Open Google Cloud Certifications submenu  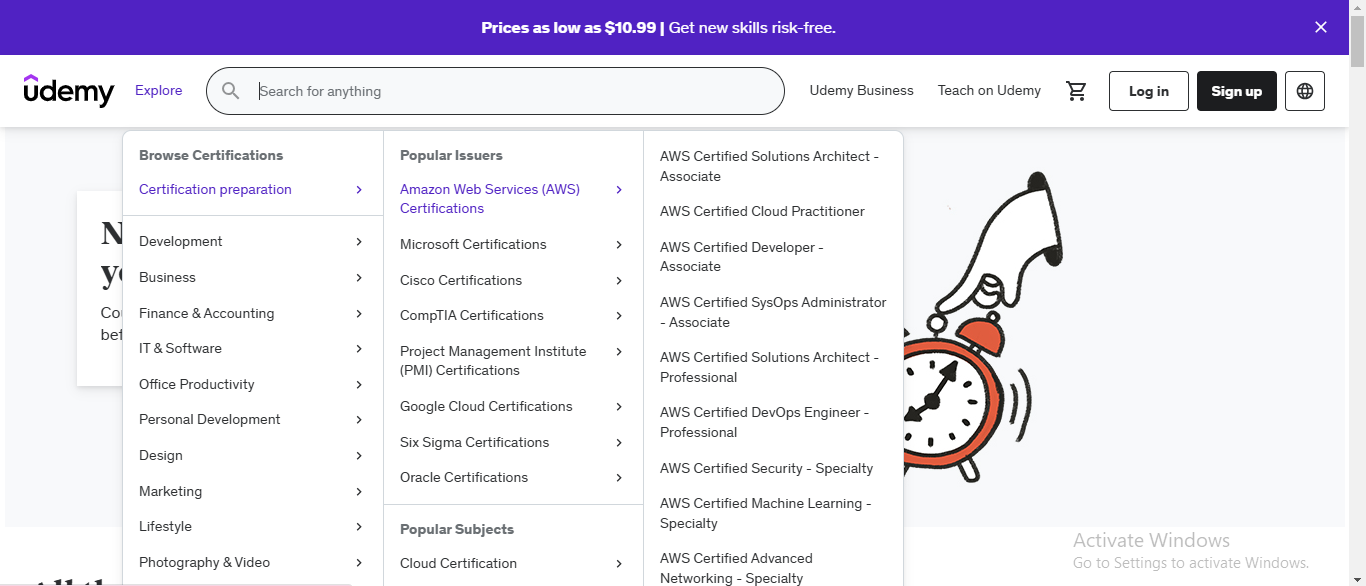513,407
